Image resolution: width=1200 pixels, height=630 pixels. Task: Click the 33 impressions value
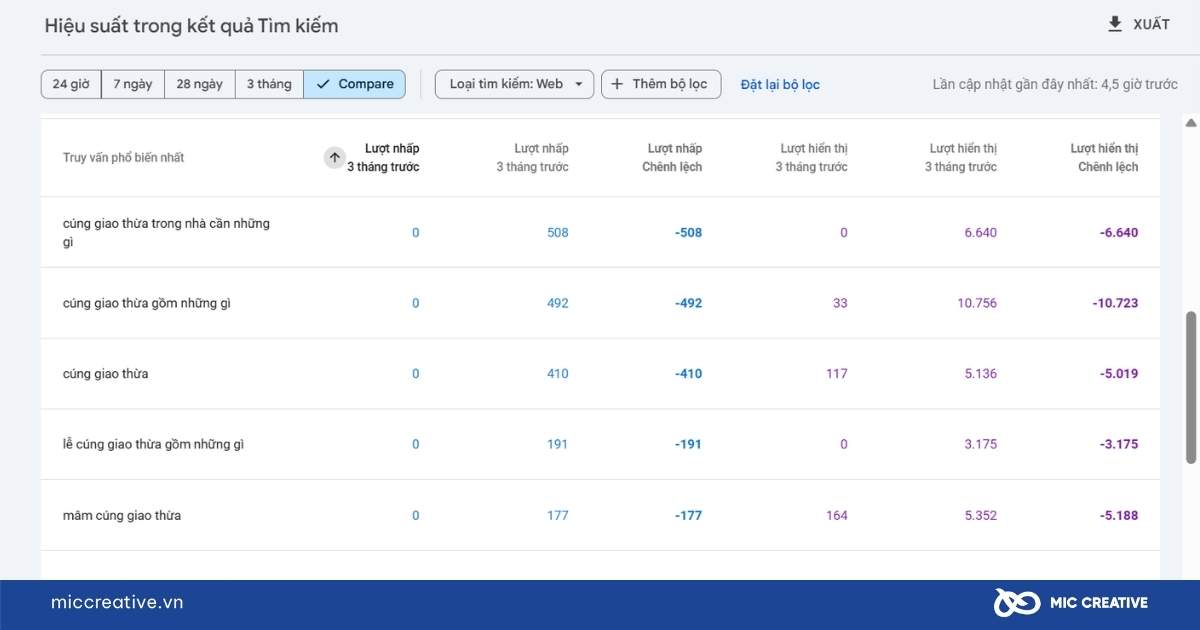click(x=840, y=303)
